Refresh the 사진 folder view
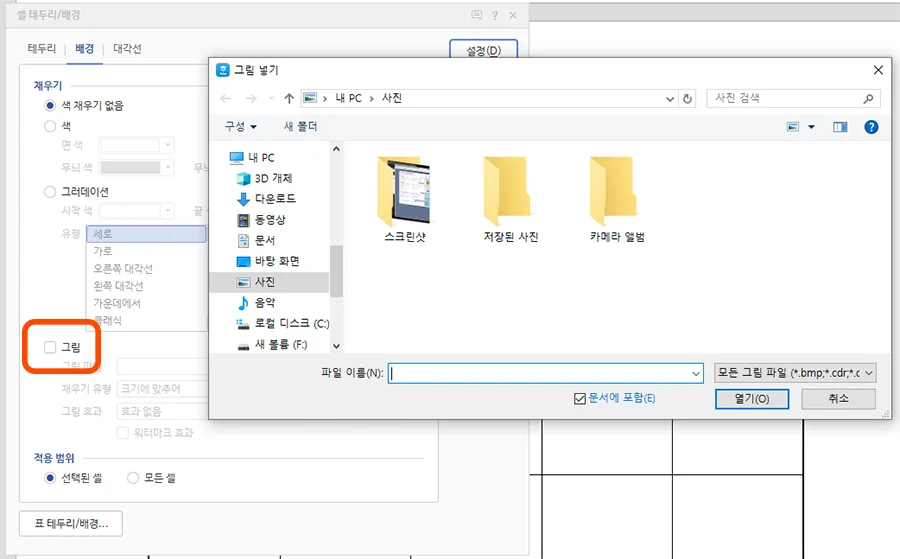 coord(688,99)
